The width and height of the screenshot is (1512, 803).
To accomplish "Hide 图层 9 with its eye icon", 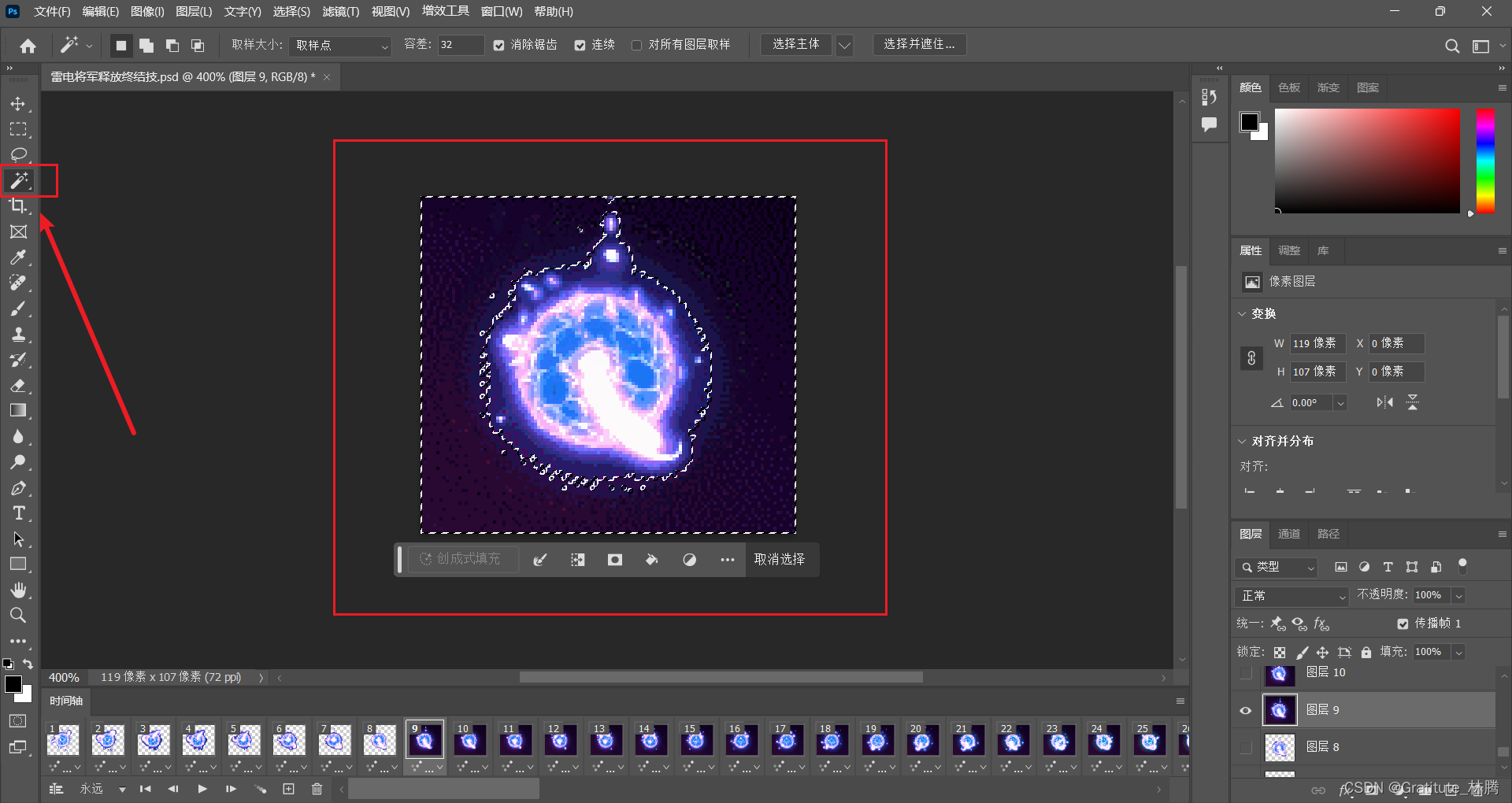I will click(1246, 710).
